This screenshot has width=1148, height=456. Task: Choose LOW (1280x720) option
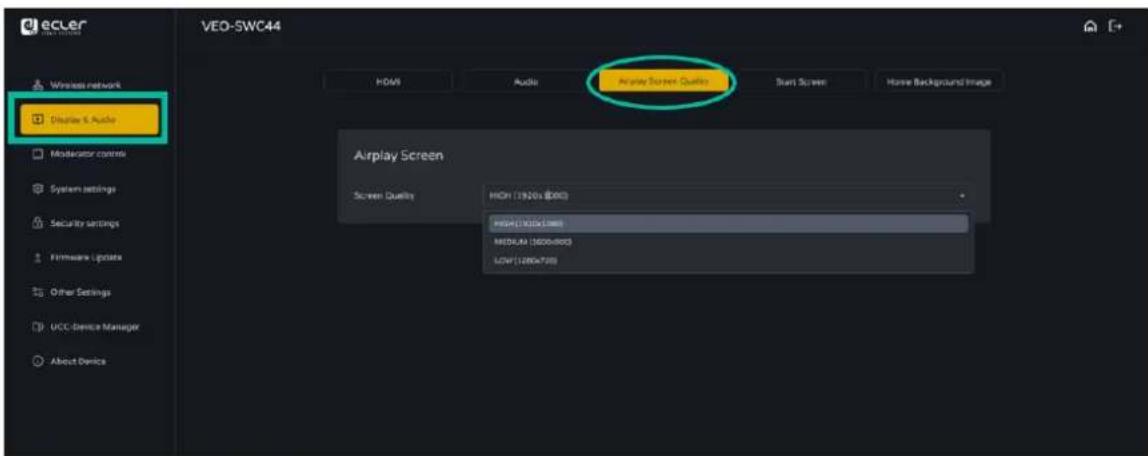pyautogui.click(x=728, y=260)
